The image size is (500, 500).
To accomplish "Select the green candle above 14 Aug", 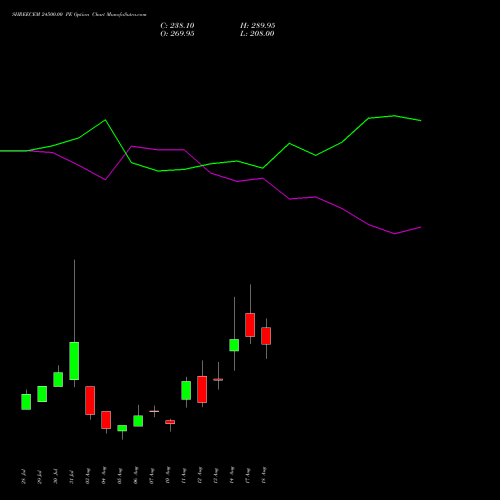I will [x=234, y=345].
